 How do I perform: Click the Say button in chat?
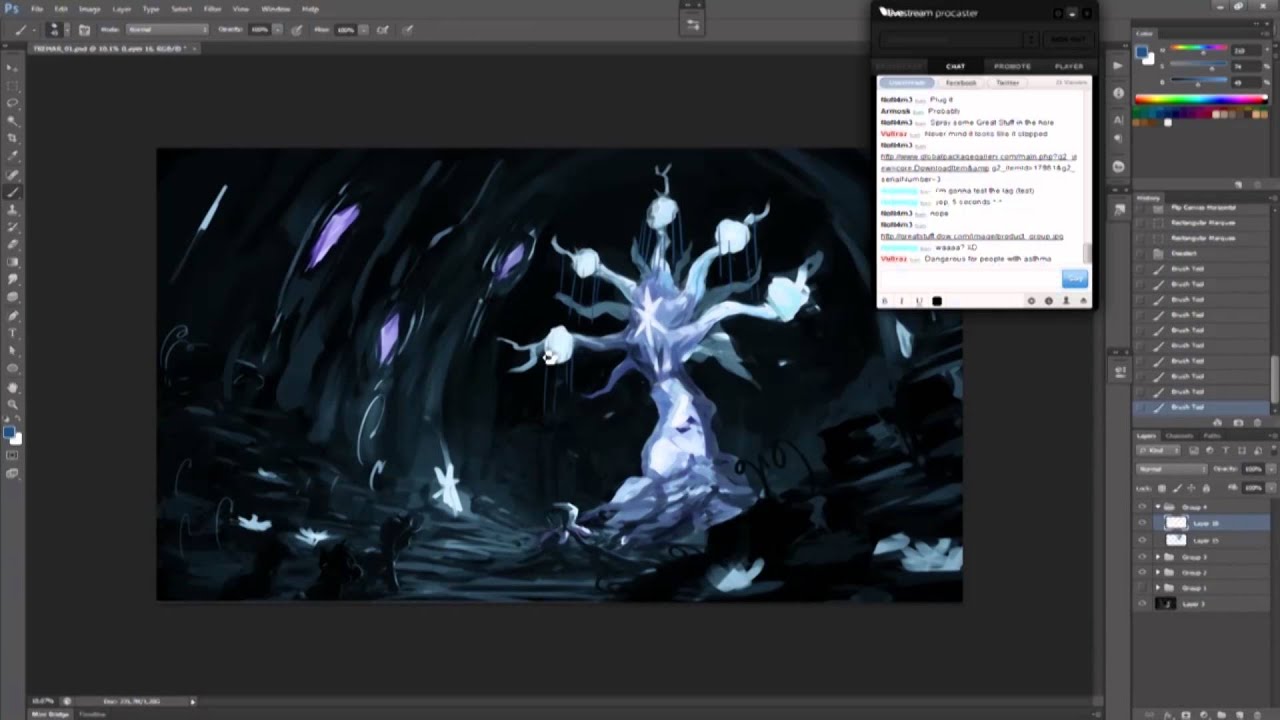click(x=1074, y=279)
